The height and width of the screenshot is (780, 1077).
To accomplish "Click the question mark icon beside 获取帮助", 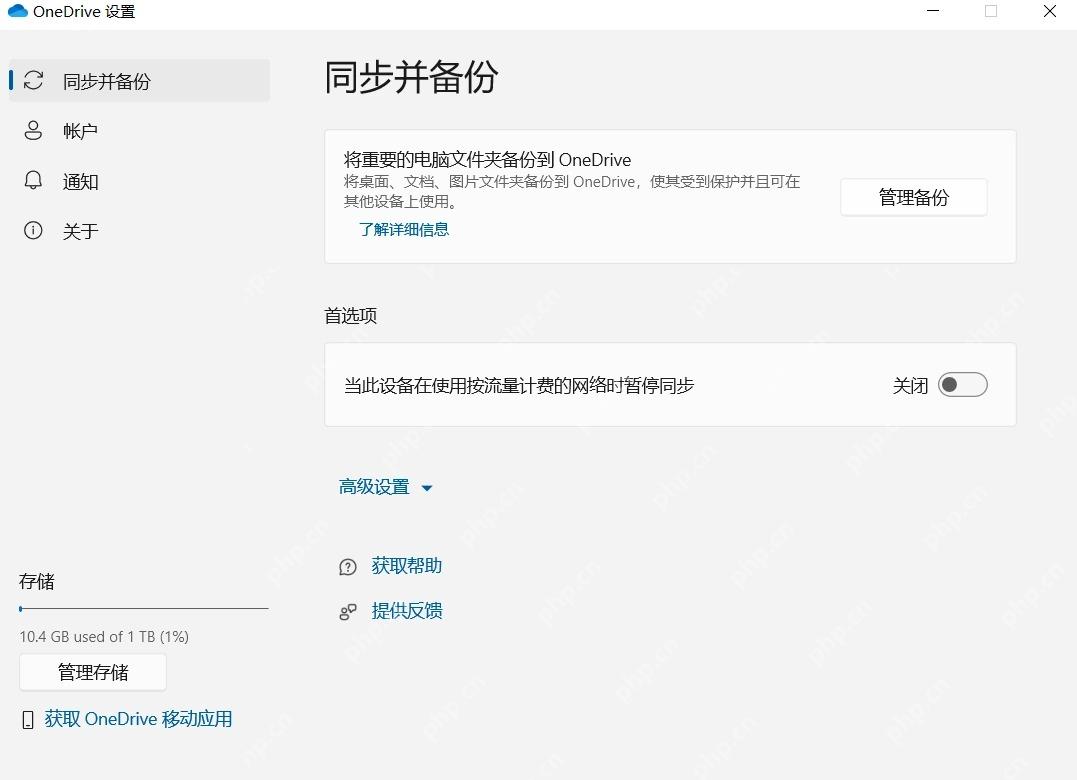I will click(x=348, y=566).
